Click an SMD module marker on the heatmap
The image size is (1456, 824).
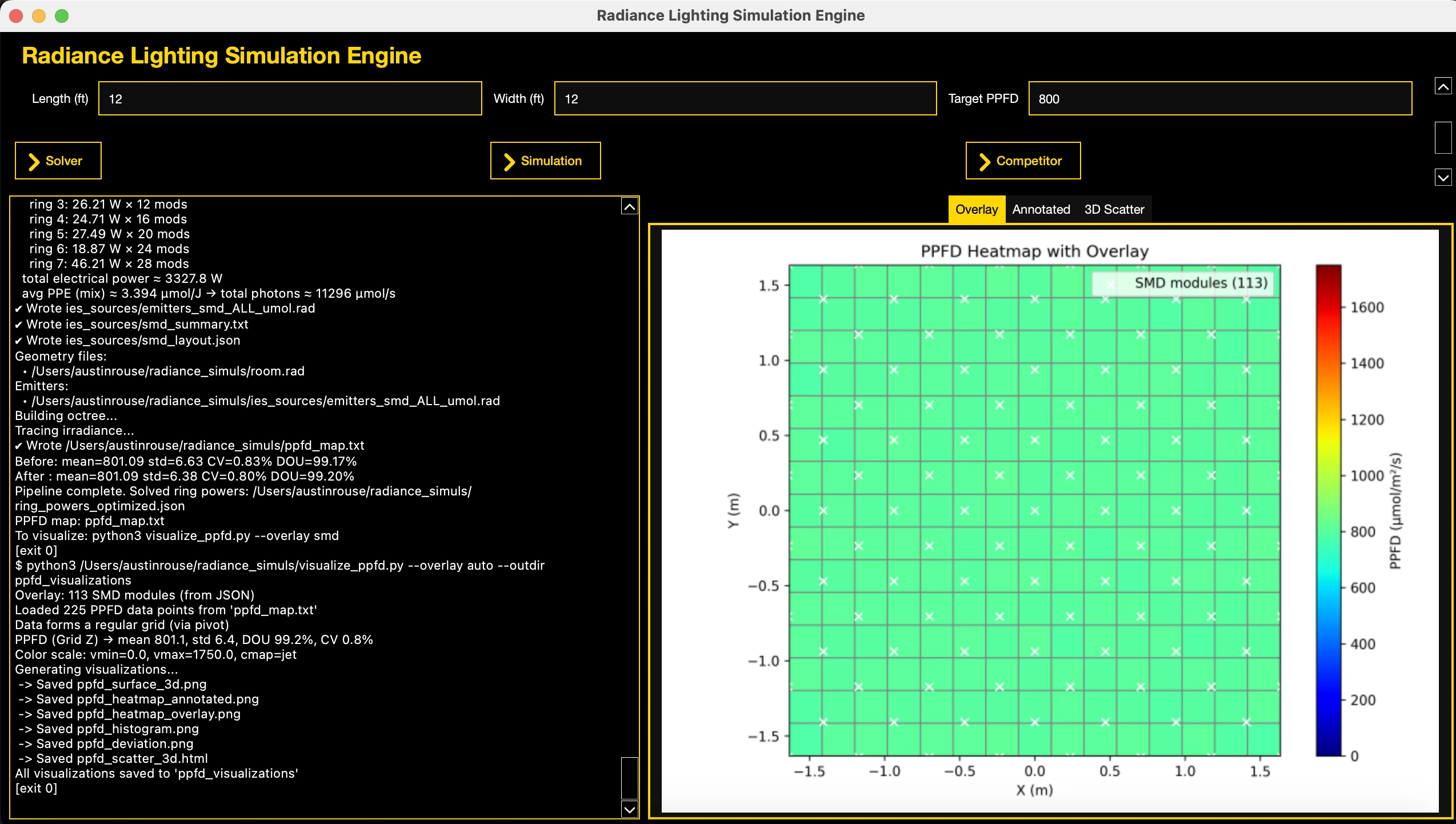coord(1034,510)
